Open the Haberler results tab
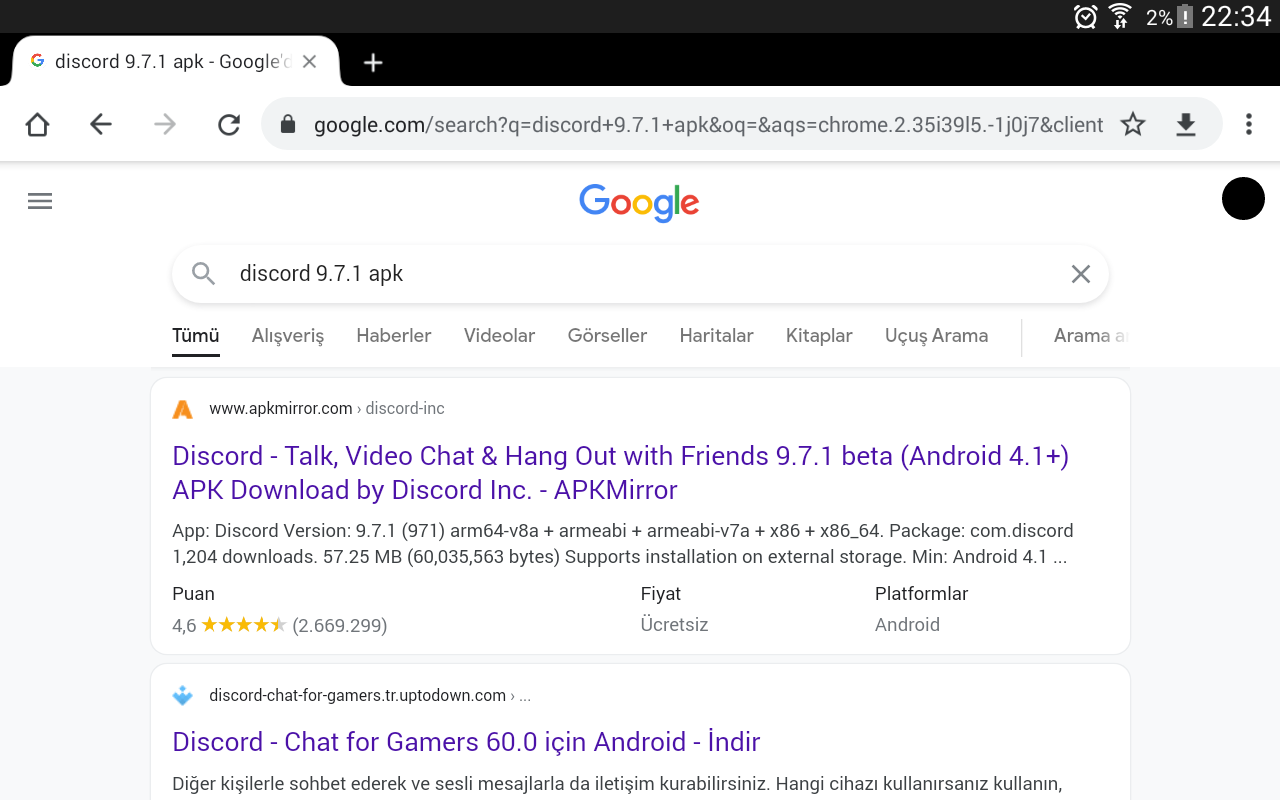The image size is (1280, 800). pos(394,336)
